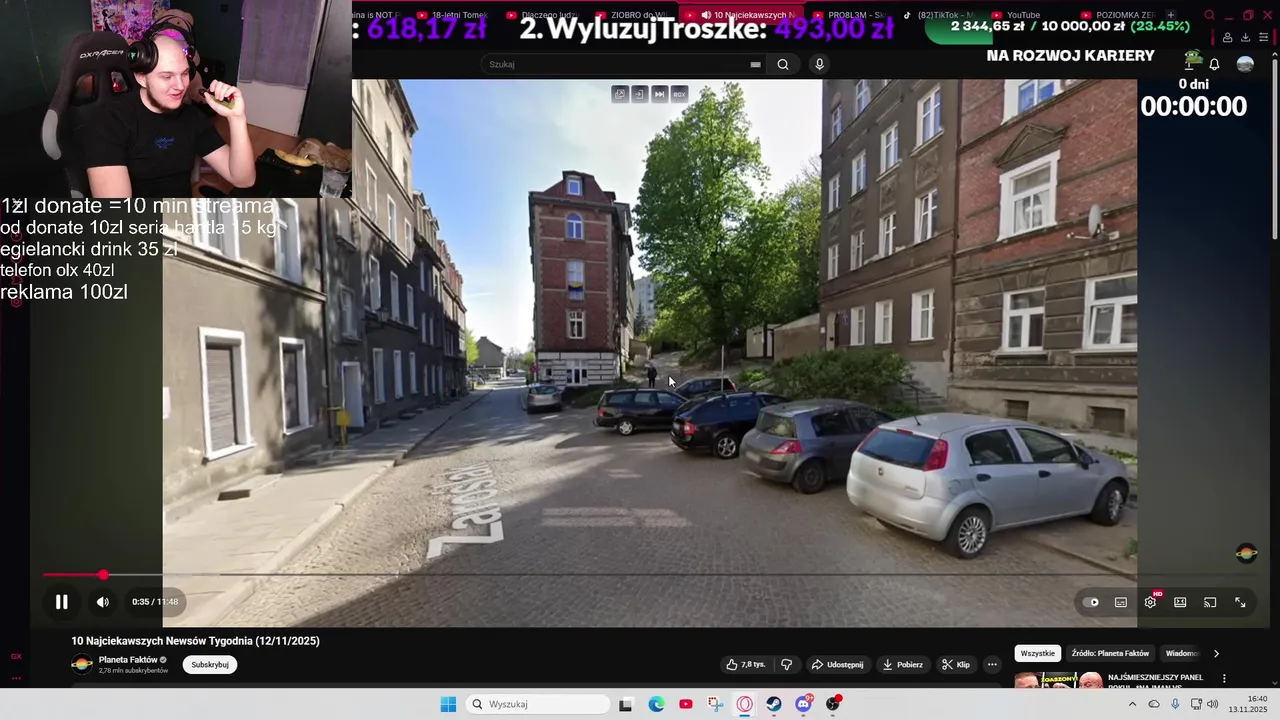
Task: Click the Windows taskbar Wyszukaj search box
Action: tap(539, 704)
